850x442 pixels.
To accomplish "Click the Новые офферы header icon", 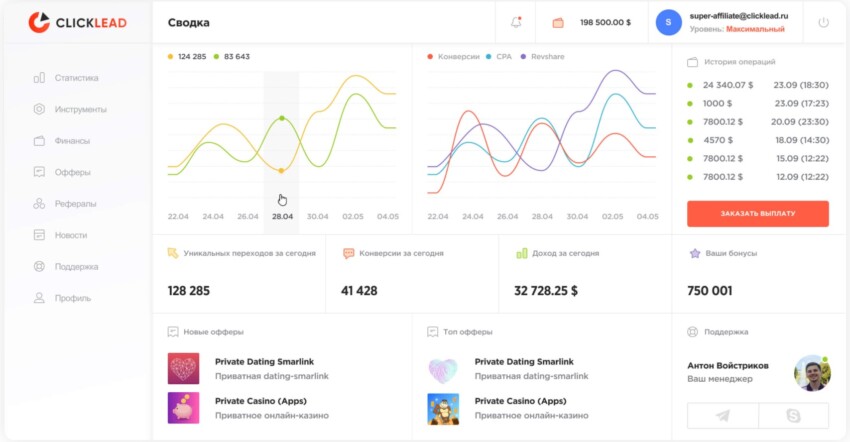I will 173,332.
